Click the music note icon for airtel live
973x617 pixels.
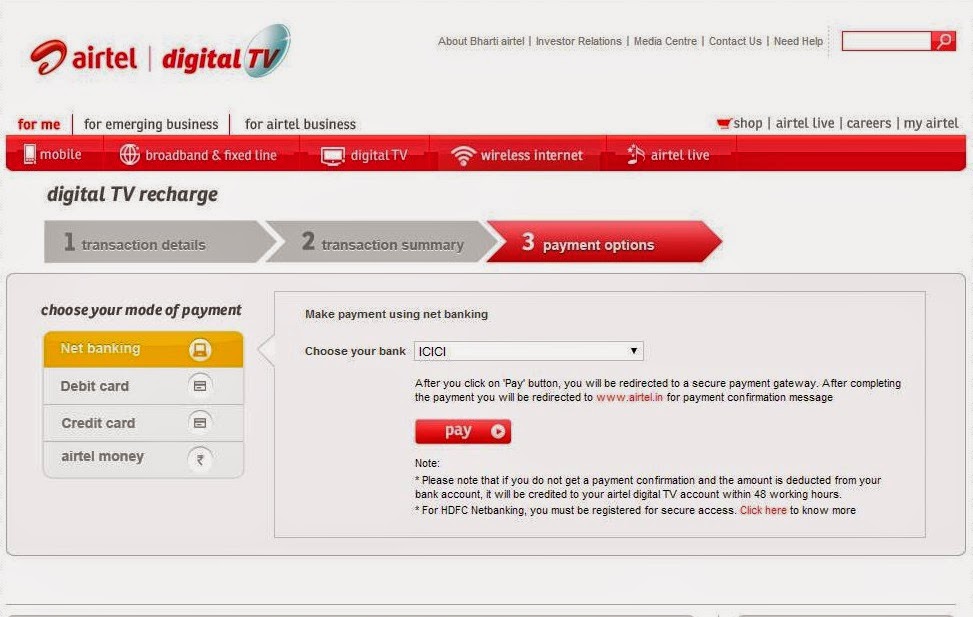(x=635, y=155)
